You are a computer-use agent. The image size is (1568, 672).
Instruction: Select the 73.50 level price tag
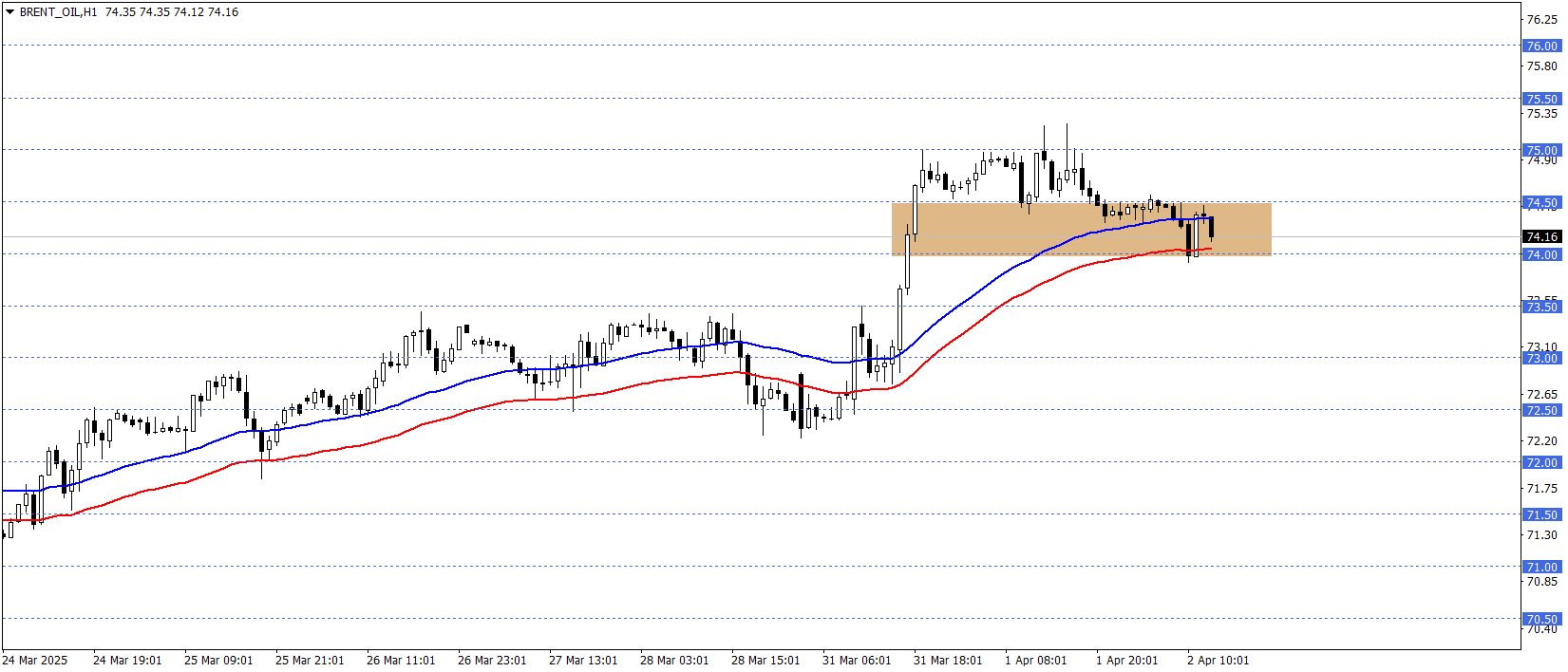(1541, 307)
